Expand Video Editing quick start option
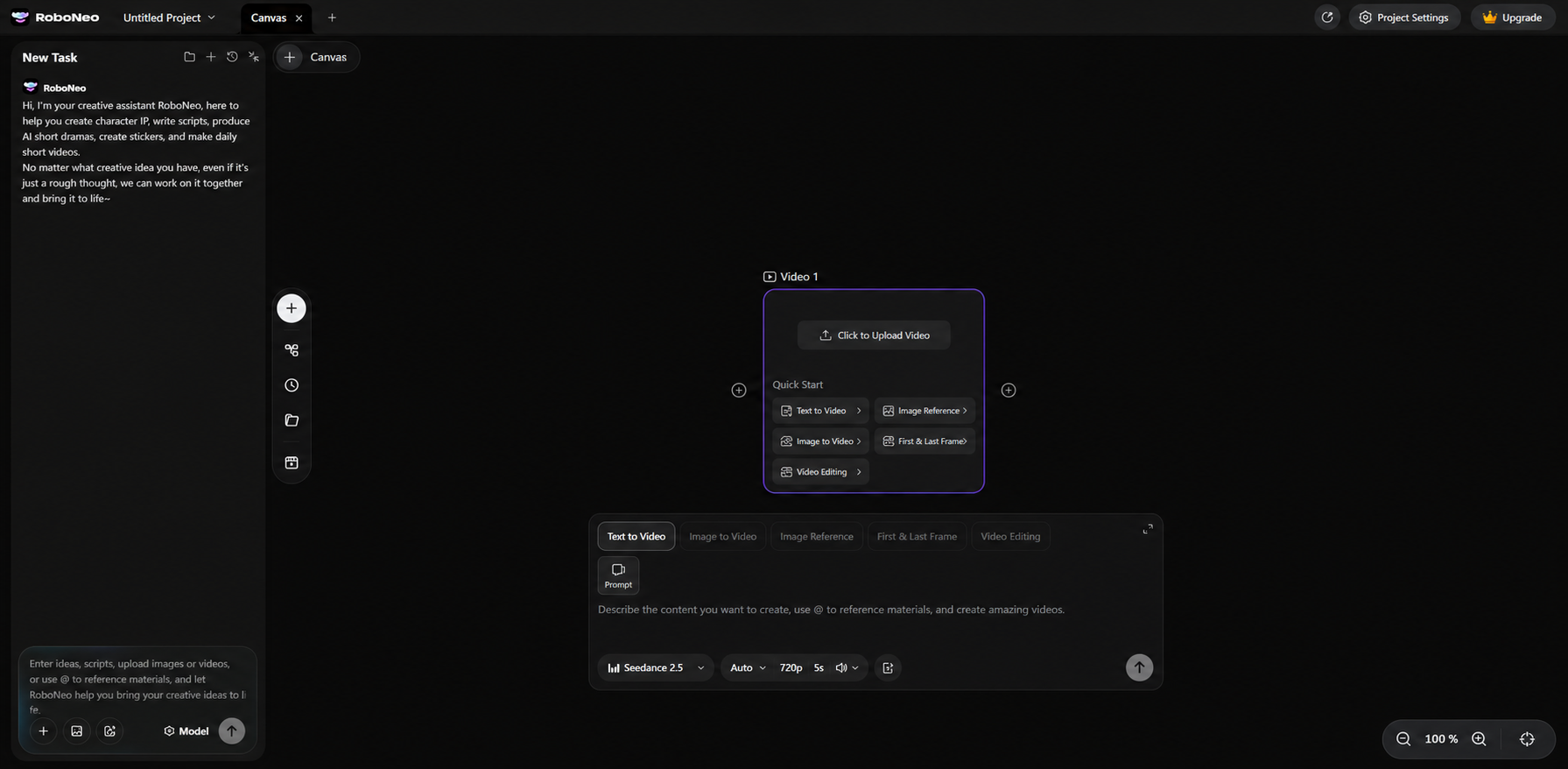Viewport: 1568px width, 769px height. coord(820,472)
